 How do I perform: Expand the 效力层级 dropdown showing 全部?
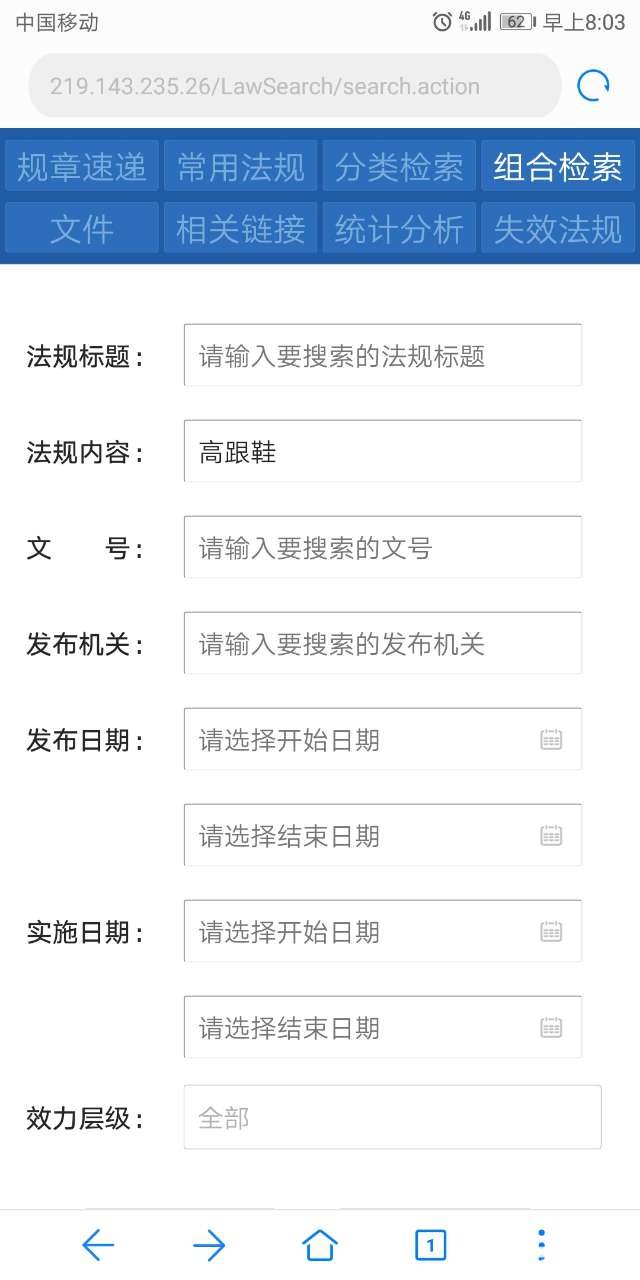393,1117
